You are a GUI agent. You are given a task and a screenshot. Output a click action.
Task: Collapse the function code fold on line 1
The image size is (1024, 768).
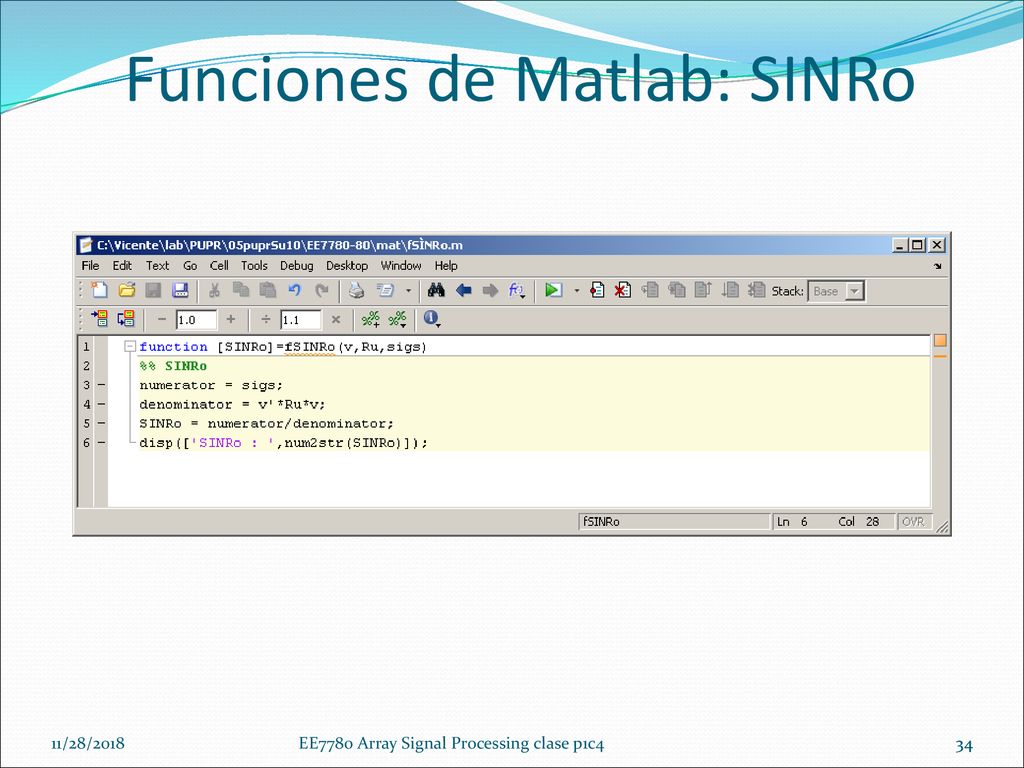click(x=130, y=346)
